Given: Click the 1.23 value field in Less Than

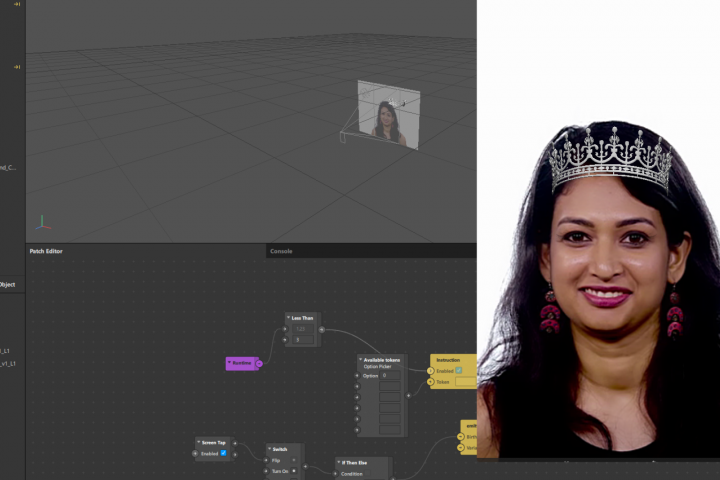Looking at the screenshot, I should pos(303,329).
